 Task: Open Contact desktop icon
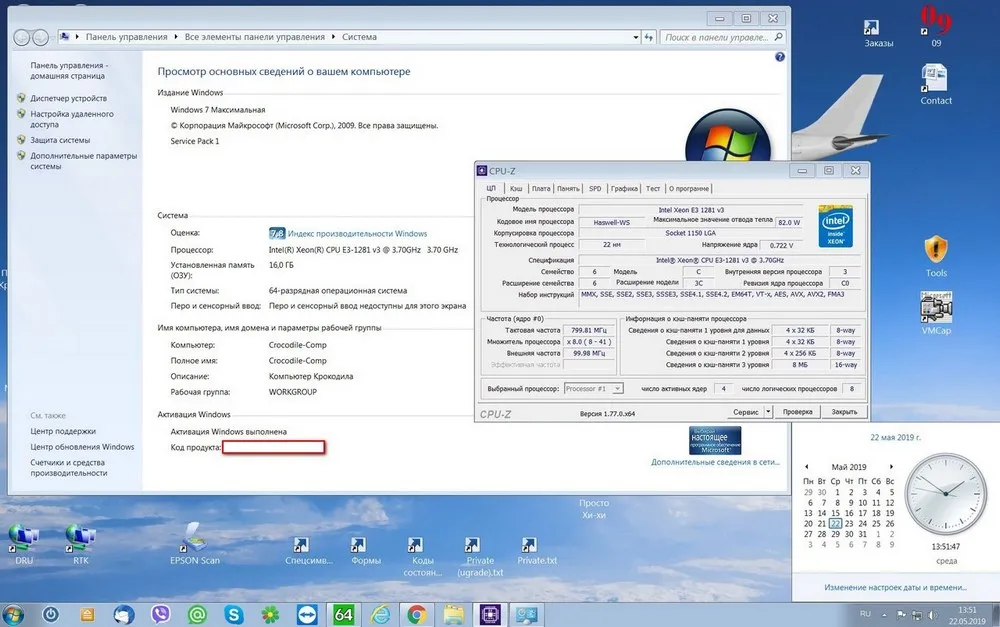(x=936, y=84)
